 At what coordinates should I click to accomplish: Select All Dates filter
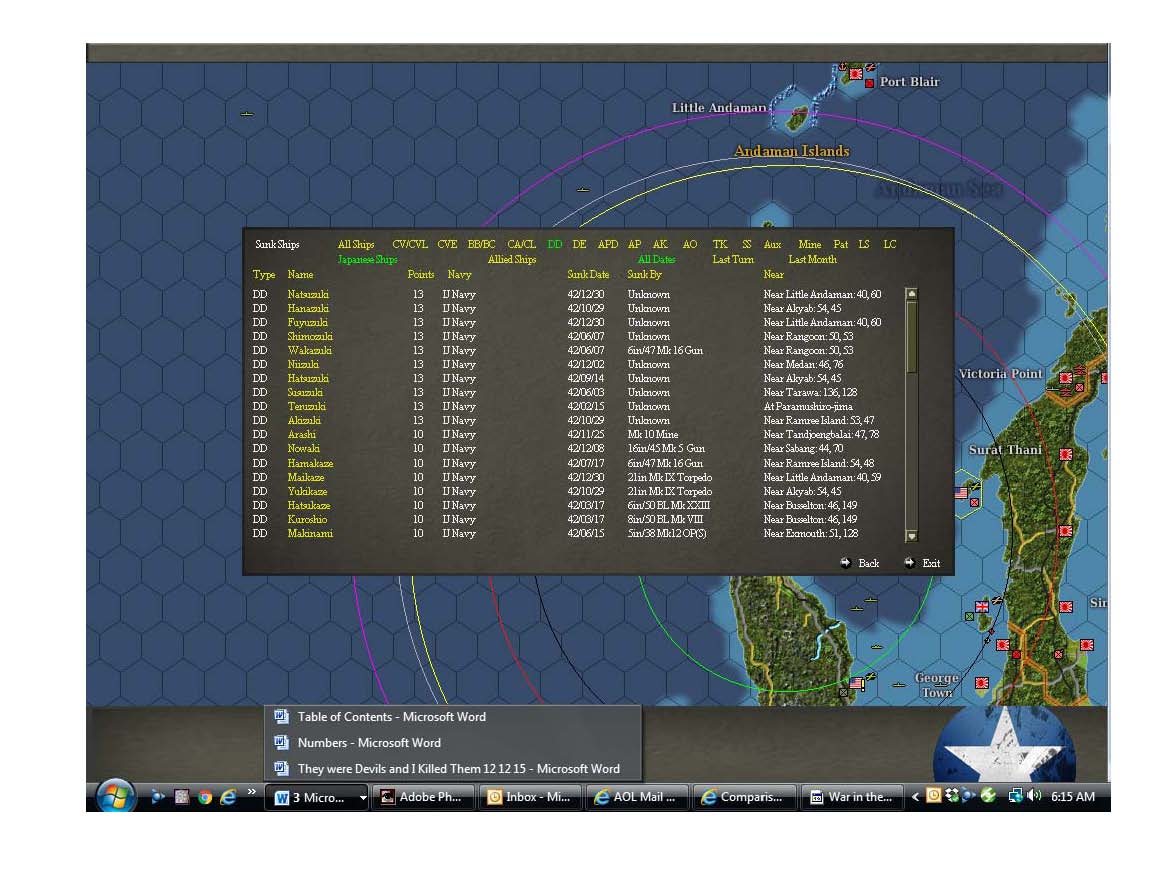click(x=656, y=260)
